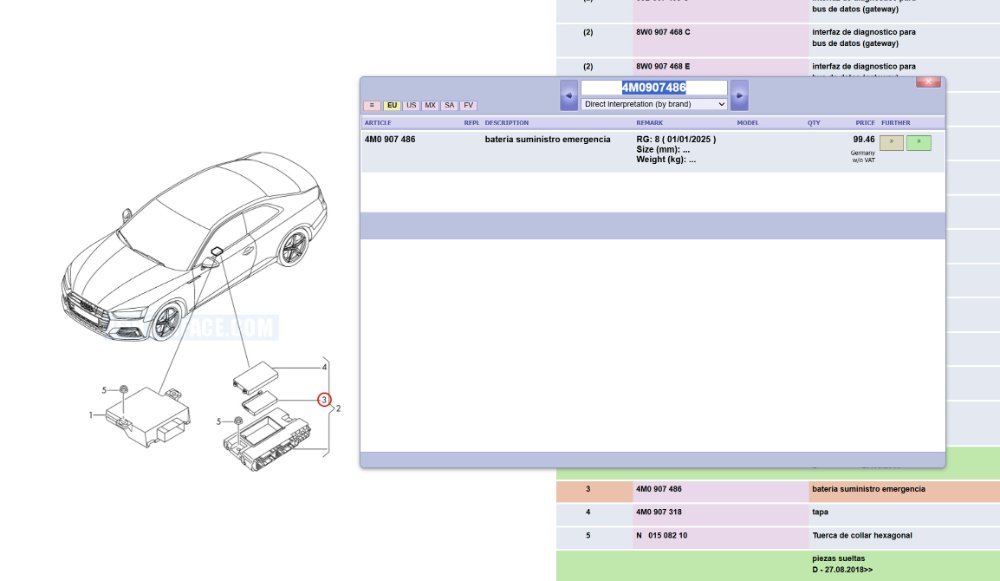Go to the previous article with the left arrow
Viewport: 1000px width, 581px height.
tap(569, 96)
